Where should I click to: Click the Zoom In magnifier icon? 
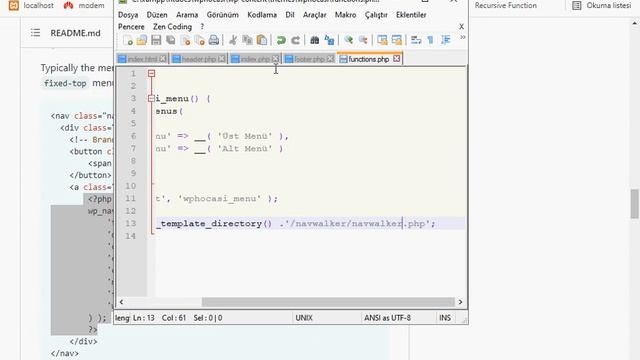[348, 40]
